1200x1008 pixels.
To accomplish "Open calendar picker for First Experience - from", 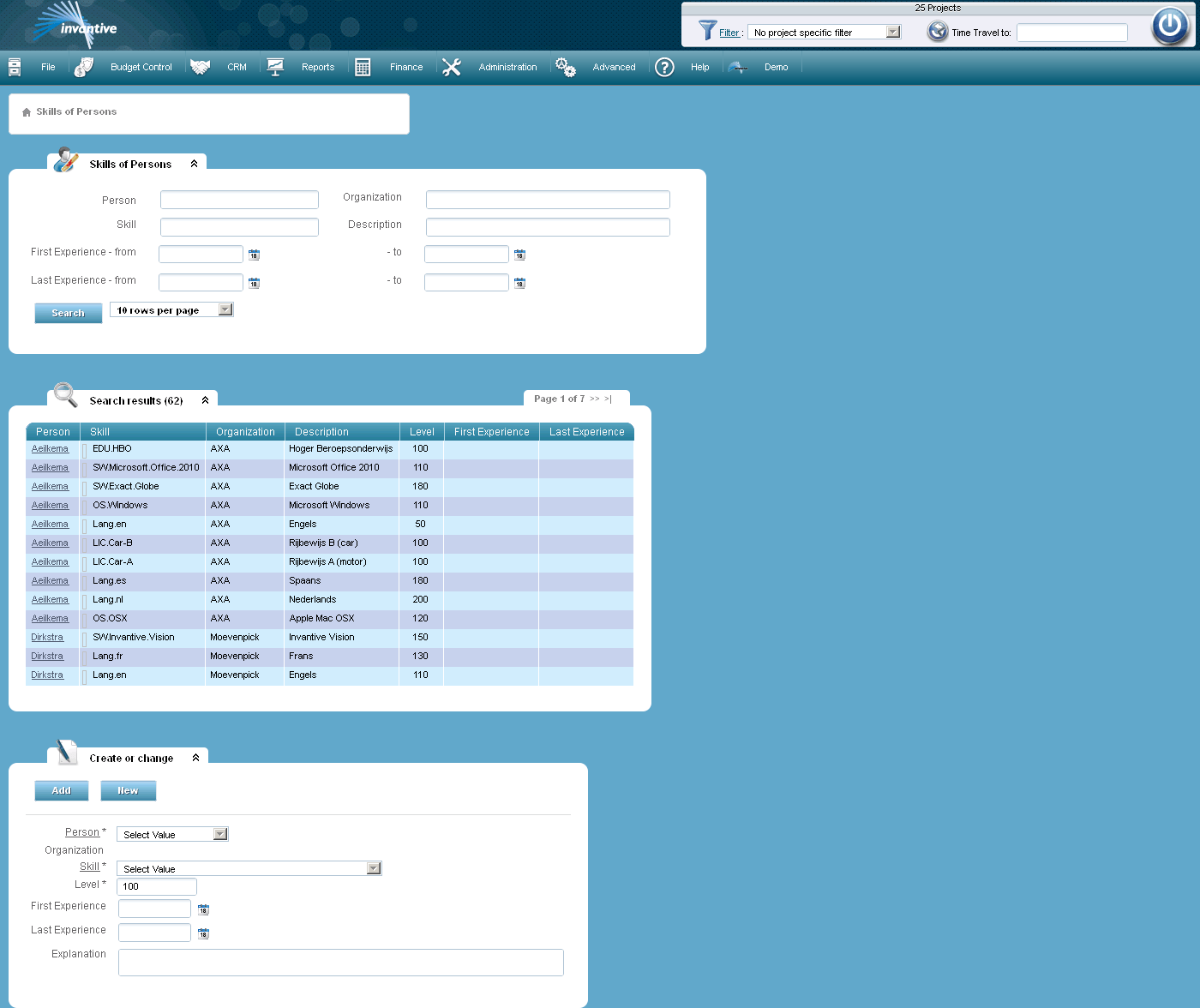I will [x=254, y=254].
